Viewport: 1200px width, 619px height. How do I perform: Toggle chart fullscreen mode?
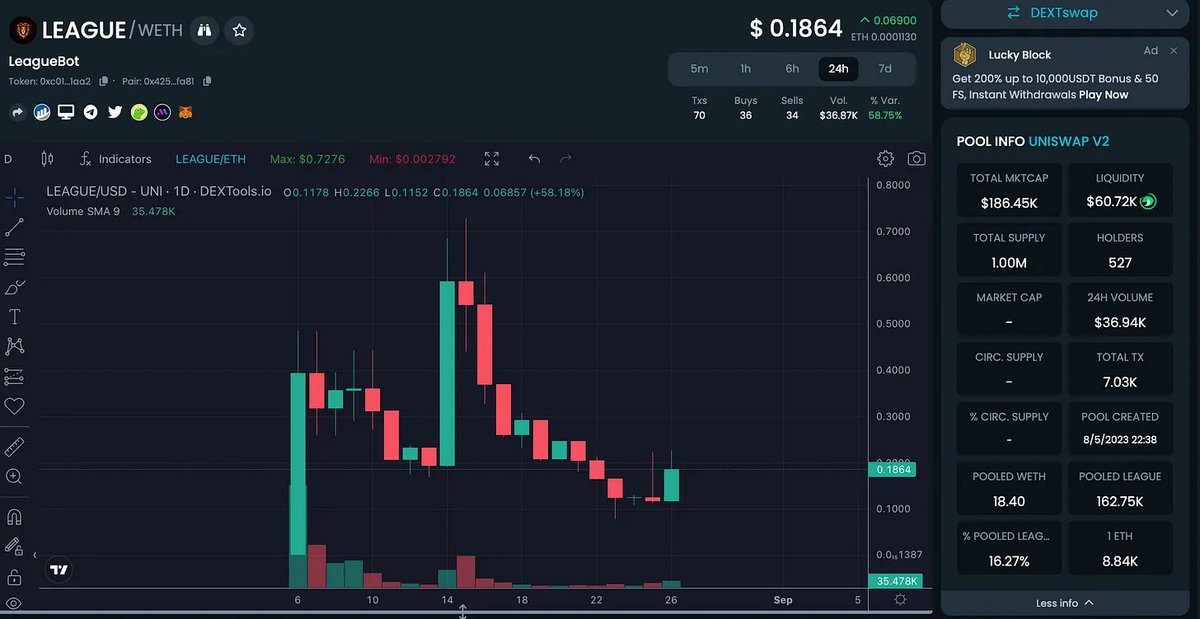491,159
